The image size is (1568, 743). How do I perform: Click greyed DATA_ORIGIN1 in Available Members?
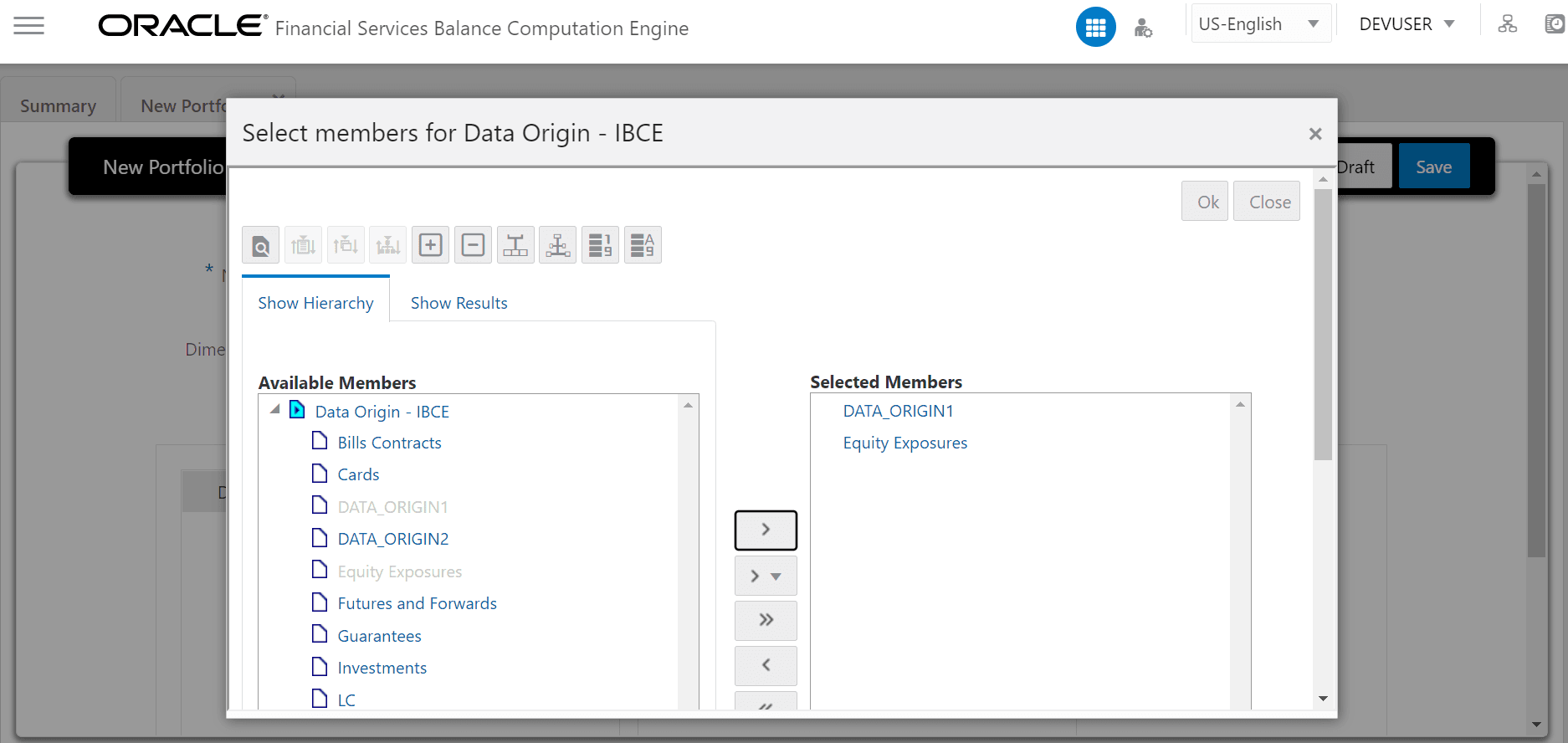(392, 507)
